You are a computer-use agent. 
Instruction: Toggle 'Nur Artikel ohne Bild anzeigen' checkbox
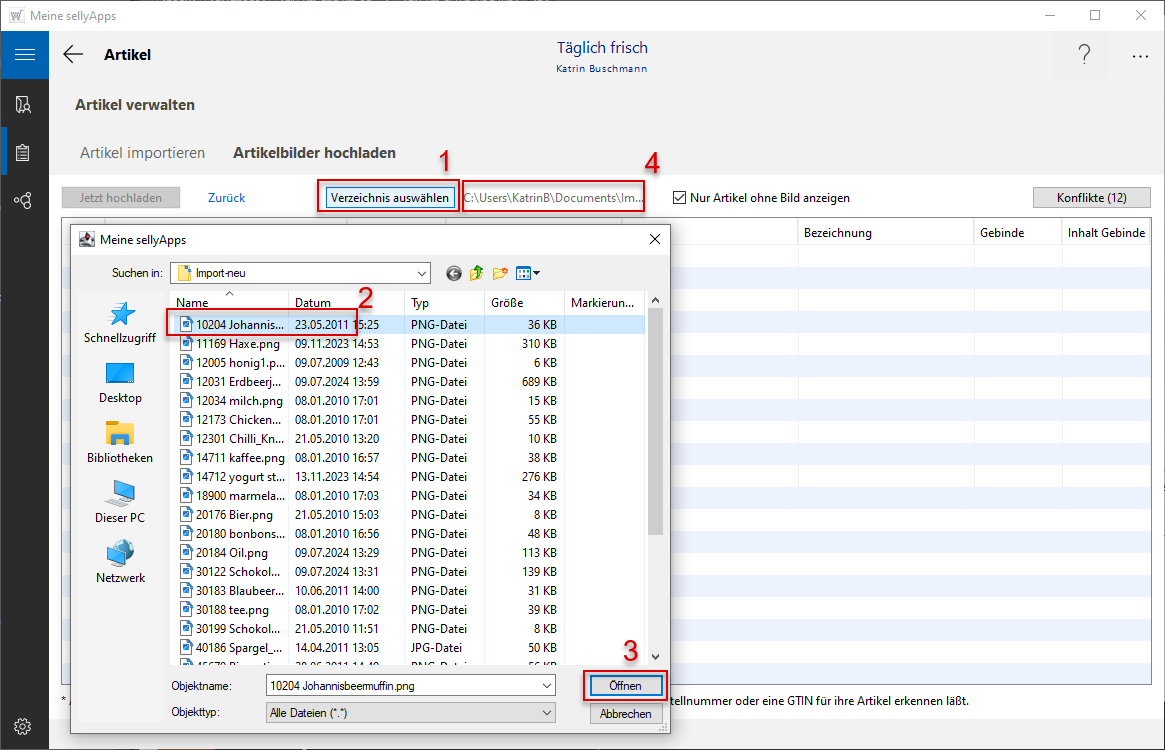[680, 198]
